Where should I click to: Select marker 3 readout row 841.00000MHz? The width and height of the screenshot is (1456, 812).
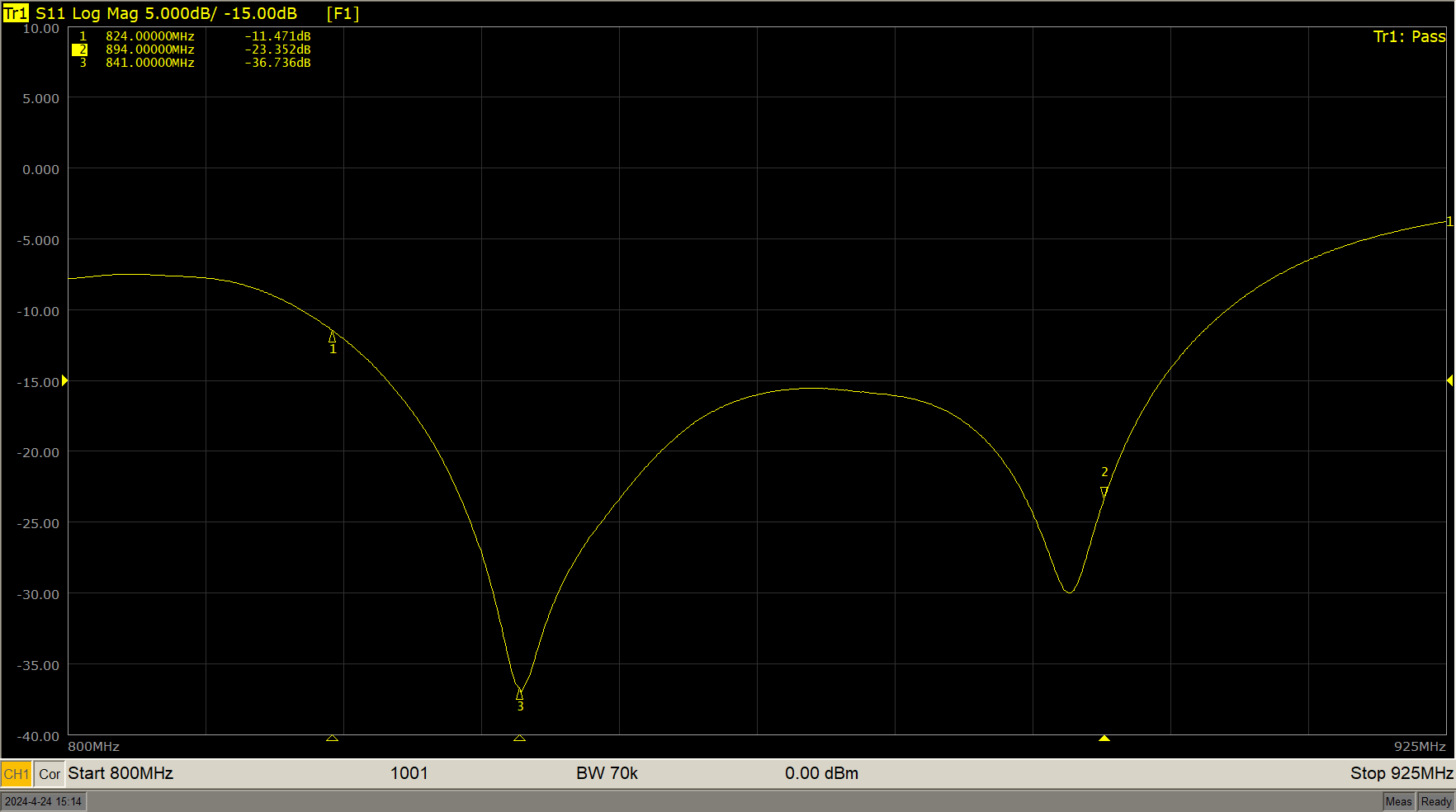coord(195,63)
